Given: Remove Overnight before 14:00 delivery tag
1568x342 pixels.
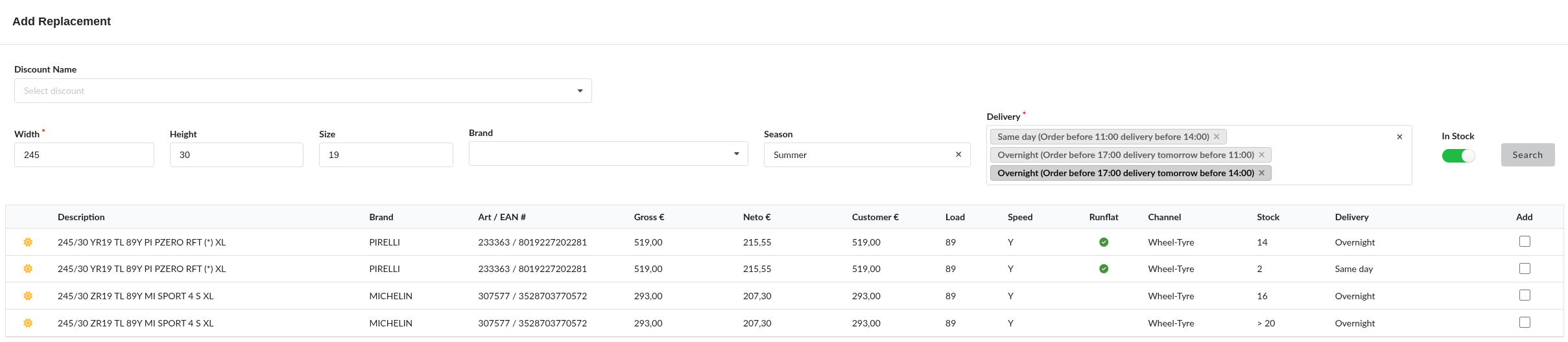Looking at the screenshot, I should [1261, 173].
